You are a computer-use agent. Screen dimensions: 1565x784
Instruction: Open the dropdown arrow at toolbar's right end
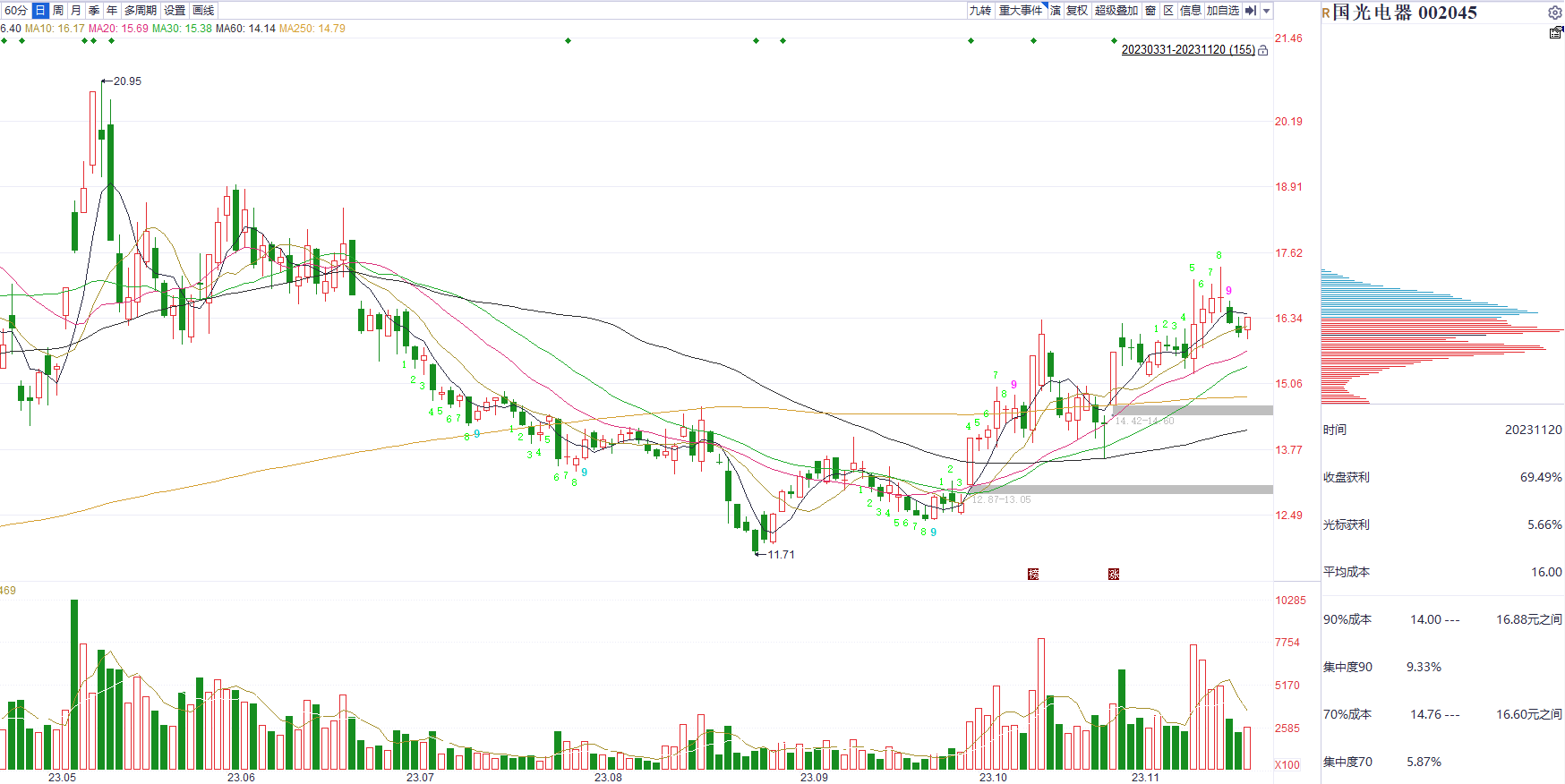(x=1266, y=11)
